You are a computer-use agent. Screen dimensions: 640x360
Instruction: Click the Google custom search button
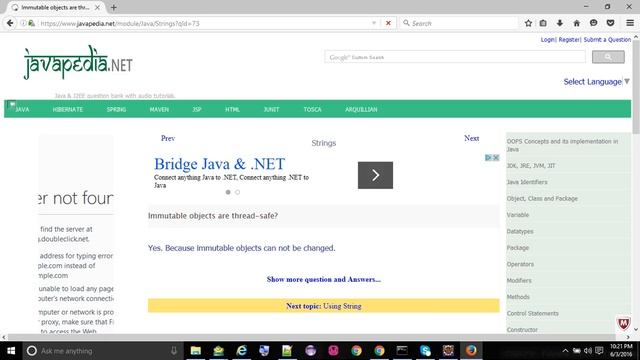(608, 57)
